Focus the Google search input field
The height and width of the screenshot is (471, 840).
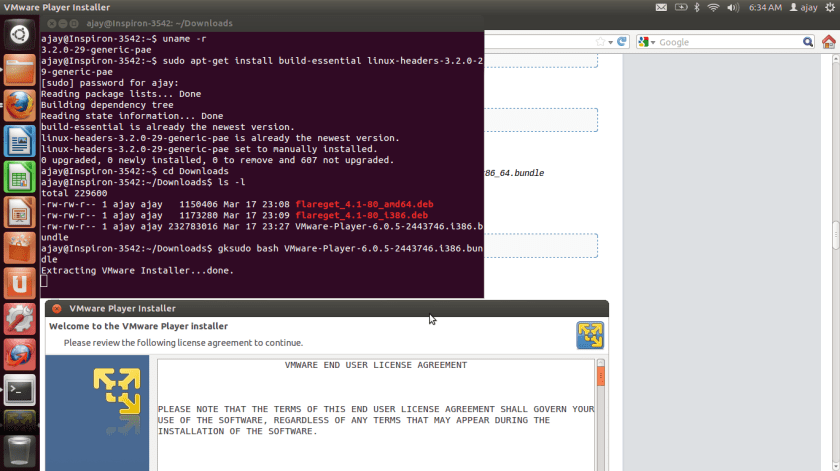729,42
